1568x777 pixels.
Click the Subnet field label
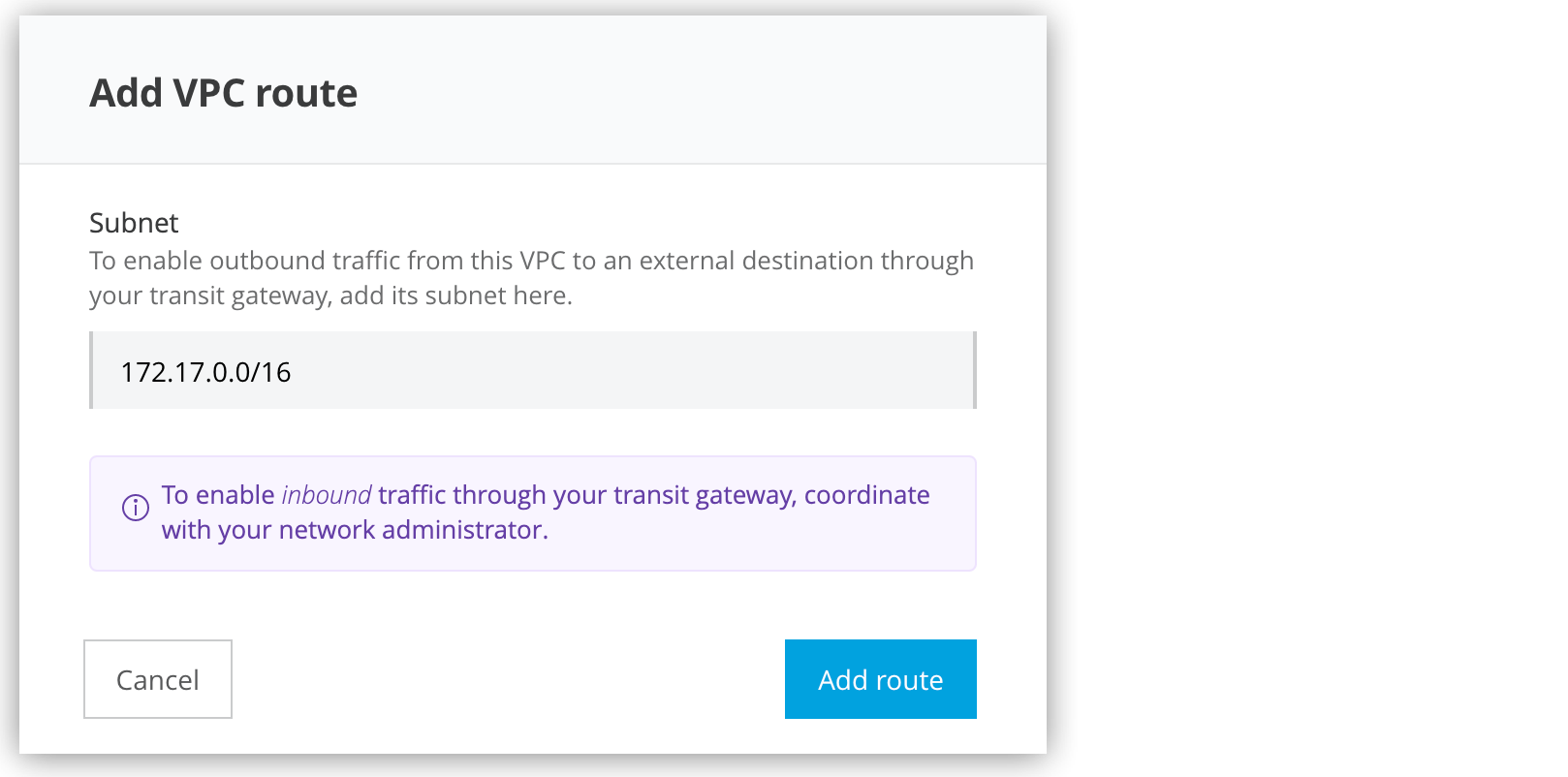click(133, 223)
